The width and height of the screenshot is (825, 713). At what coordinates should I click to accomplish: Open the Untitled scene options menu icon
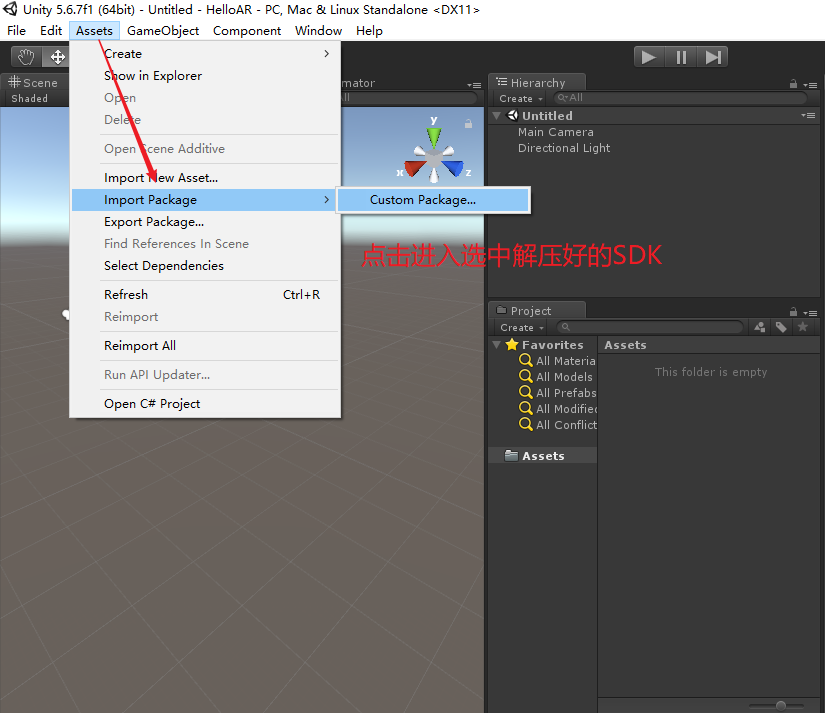tap(808, 115)
